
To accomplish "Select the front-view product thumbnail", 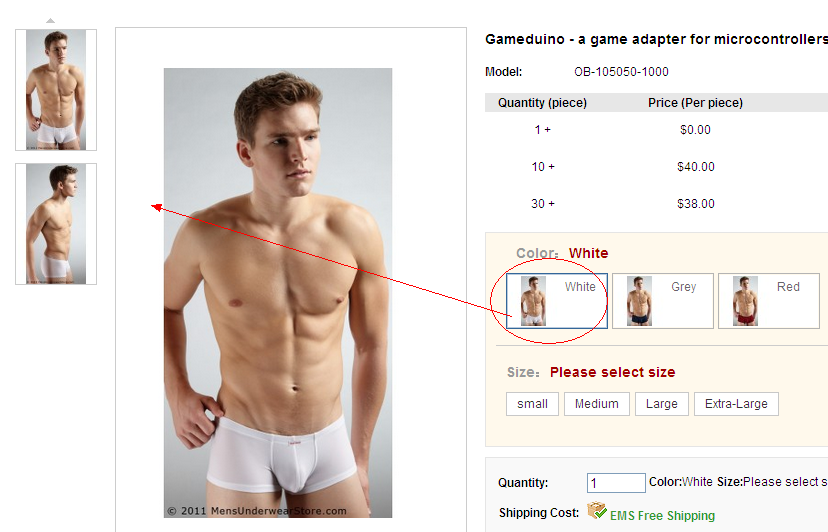I will (56, 90).
